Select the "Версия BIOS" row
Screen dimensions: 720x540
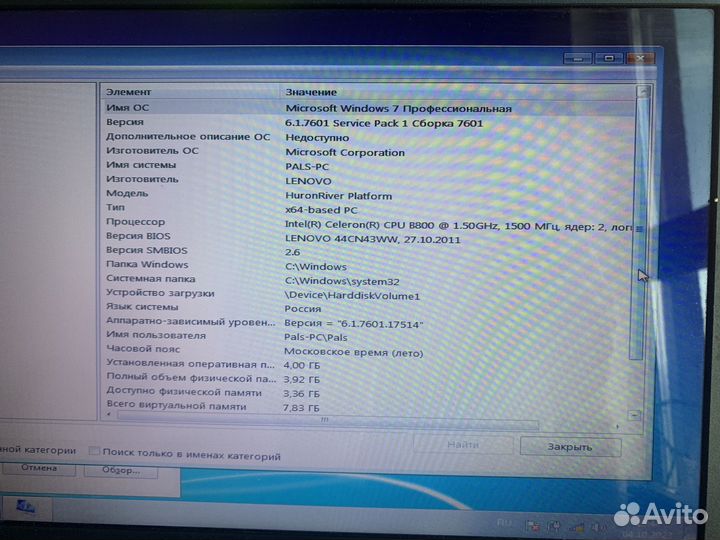click(369, 237)
